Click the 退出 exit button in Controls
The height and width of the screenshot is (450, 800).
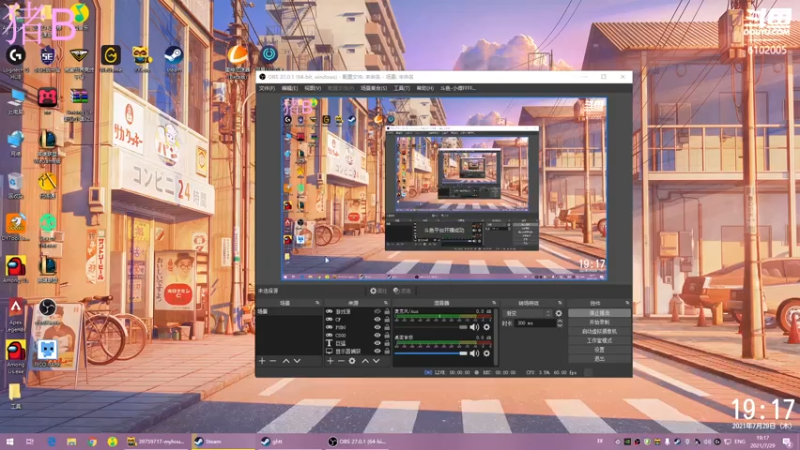coord(599,359)
